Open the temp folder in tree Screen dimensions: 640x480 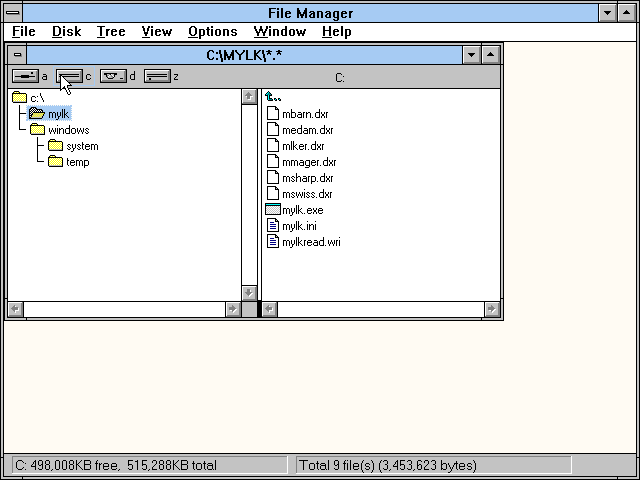pyautogui.click(x=77, y=162)
